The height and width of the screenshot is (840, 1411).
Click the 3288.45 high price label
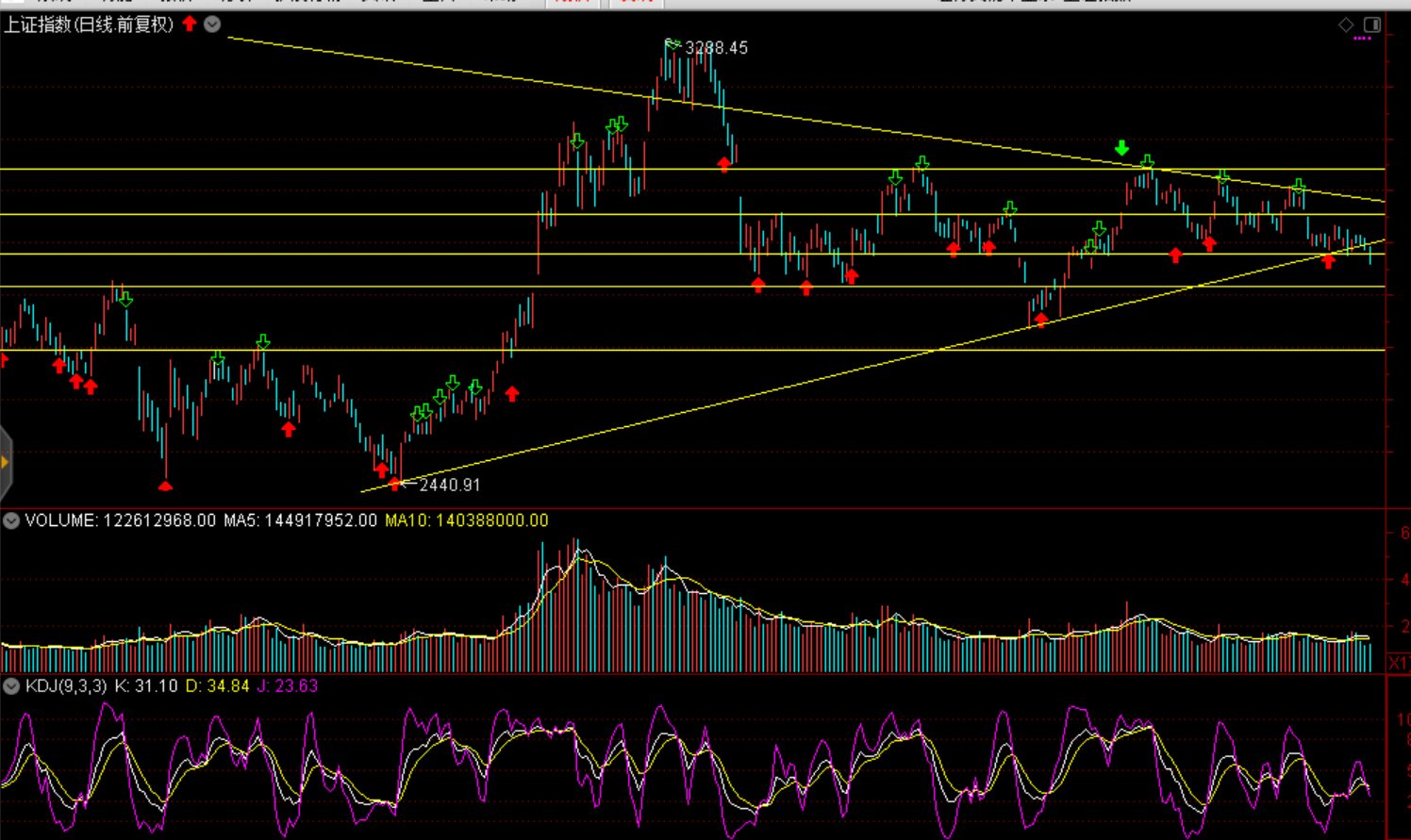[x=716, y=48]
